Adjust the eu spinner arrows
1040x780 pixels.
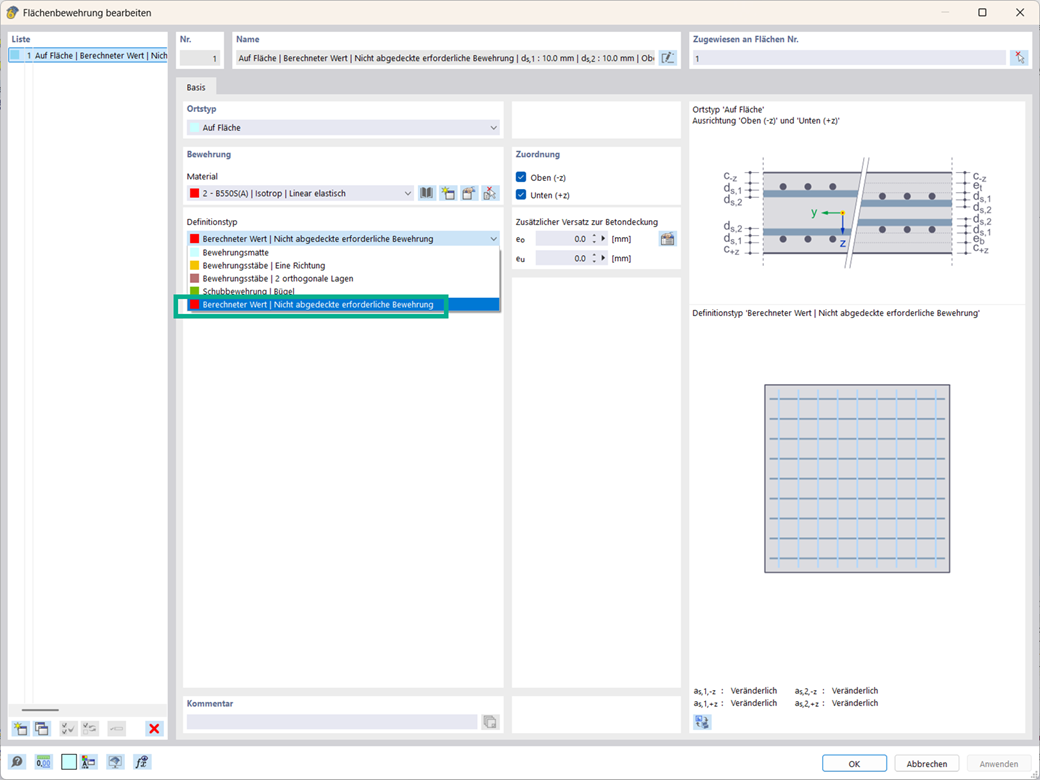[x=594, y=259]
